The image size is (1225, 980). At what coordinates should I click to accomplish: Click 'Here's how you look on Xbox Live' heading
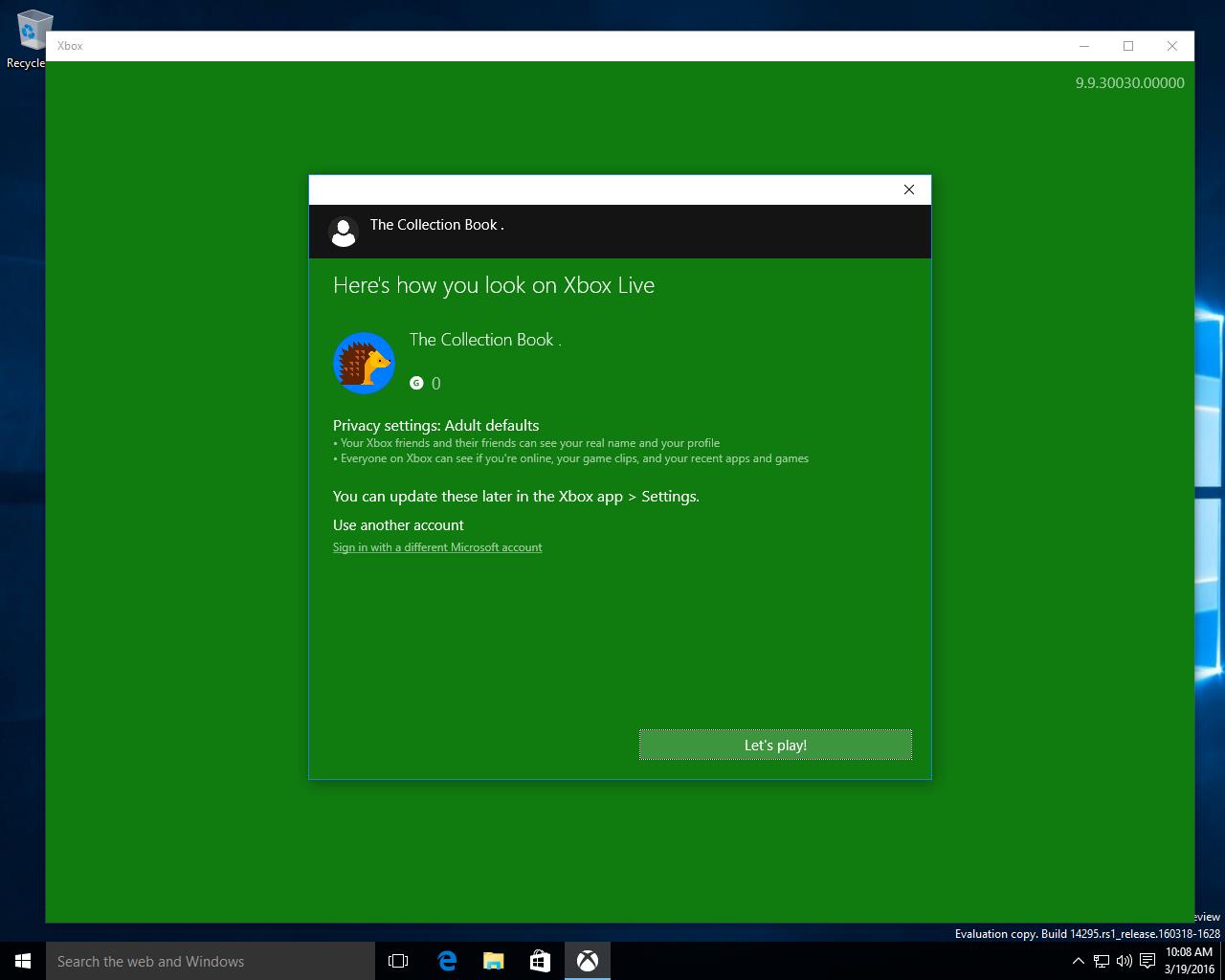pos(494,285)
